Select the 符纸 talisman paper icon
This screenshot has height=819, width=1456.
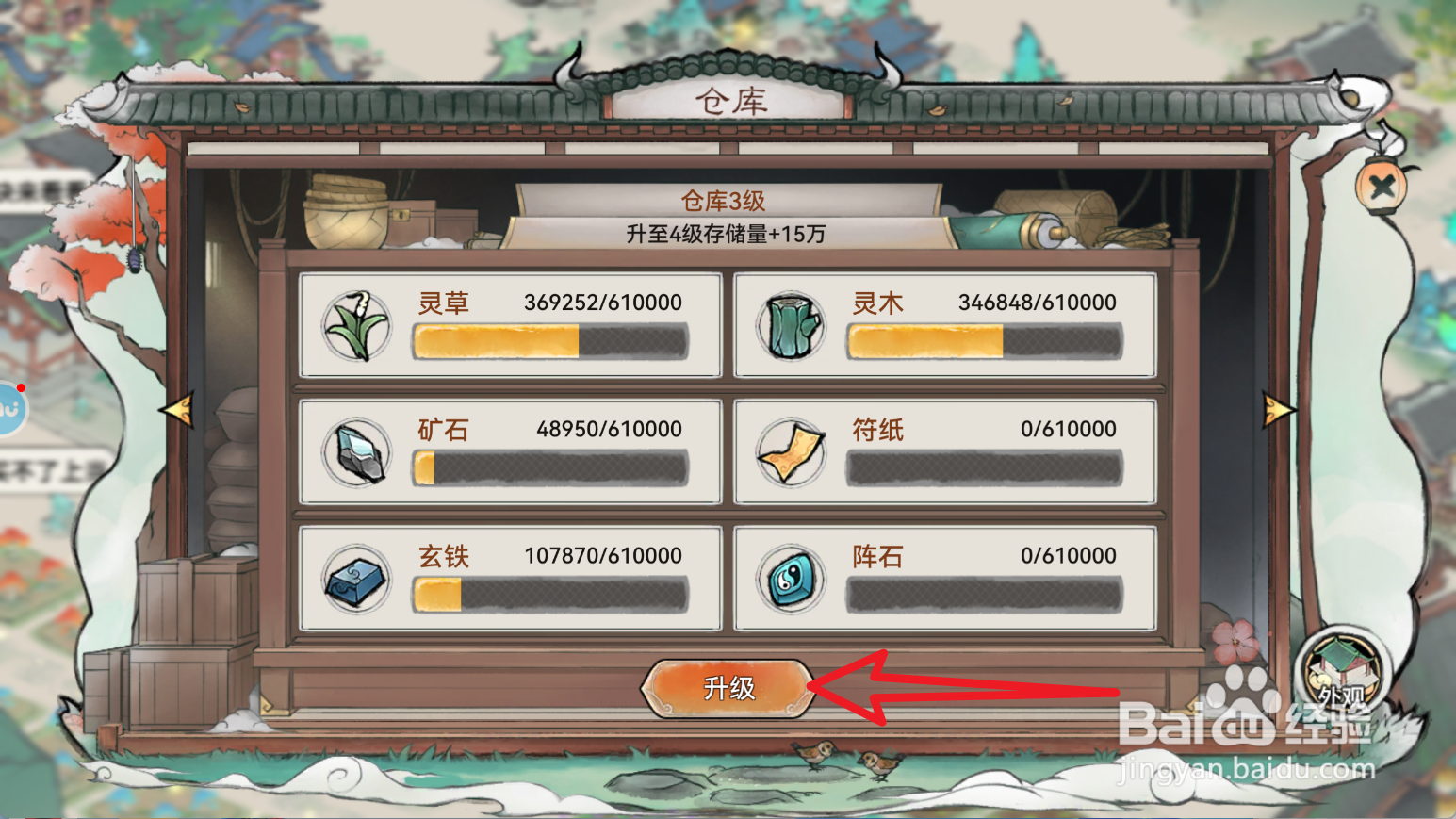tap(792, 452)
